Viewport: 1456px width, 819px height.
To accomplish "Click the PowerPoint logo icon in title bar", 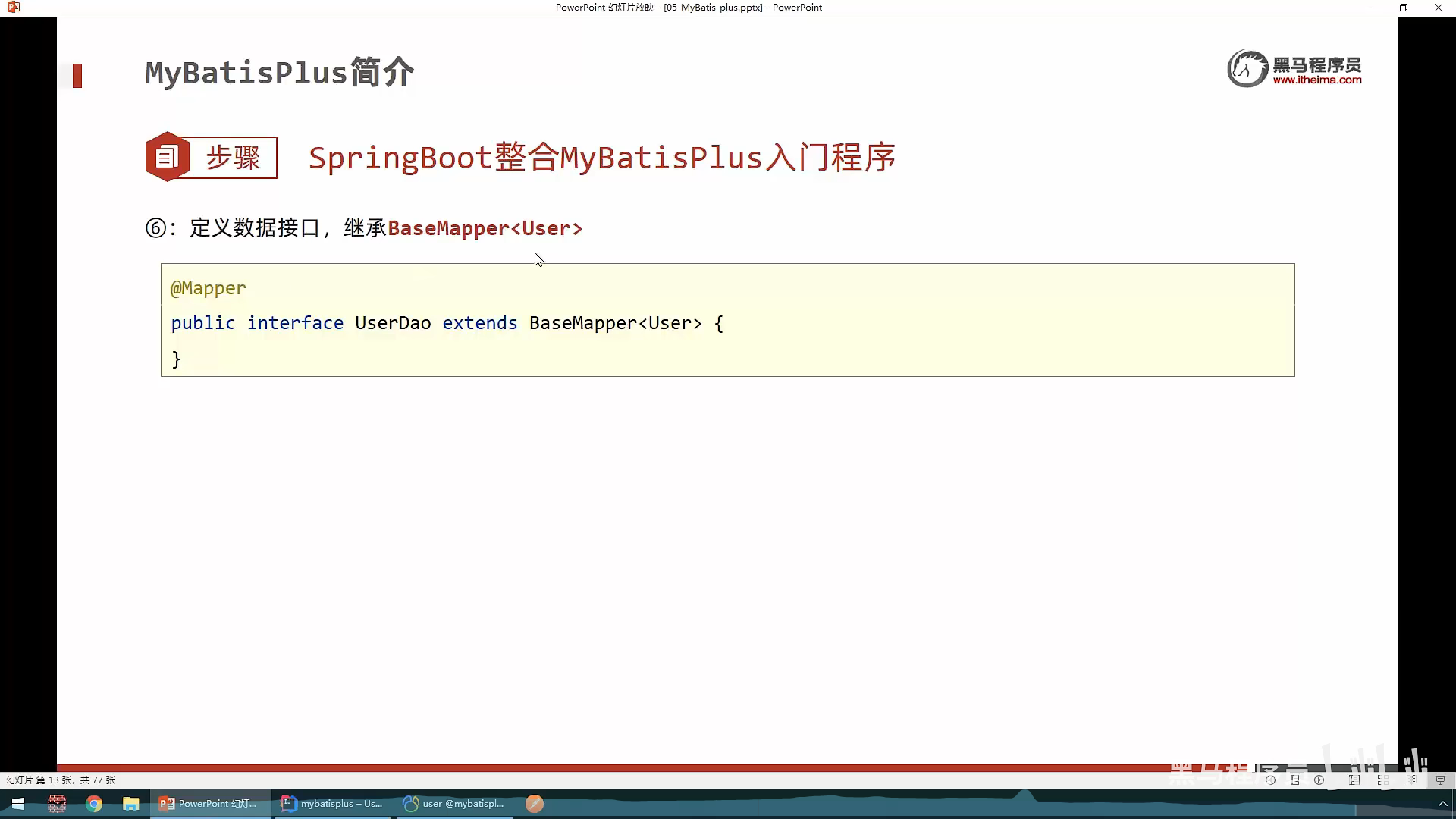I will coord(13,8).
